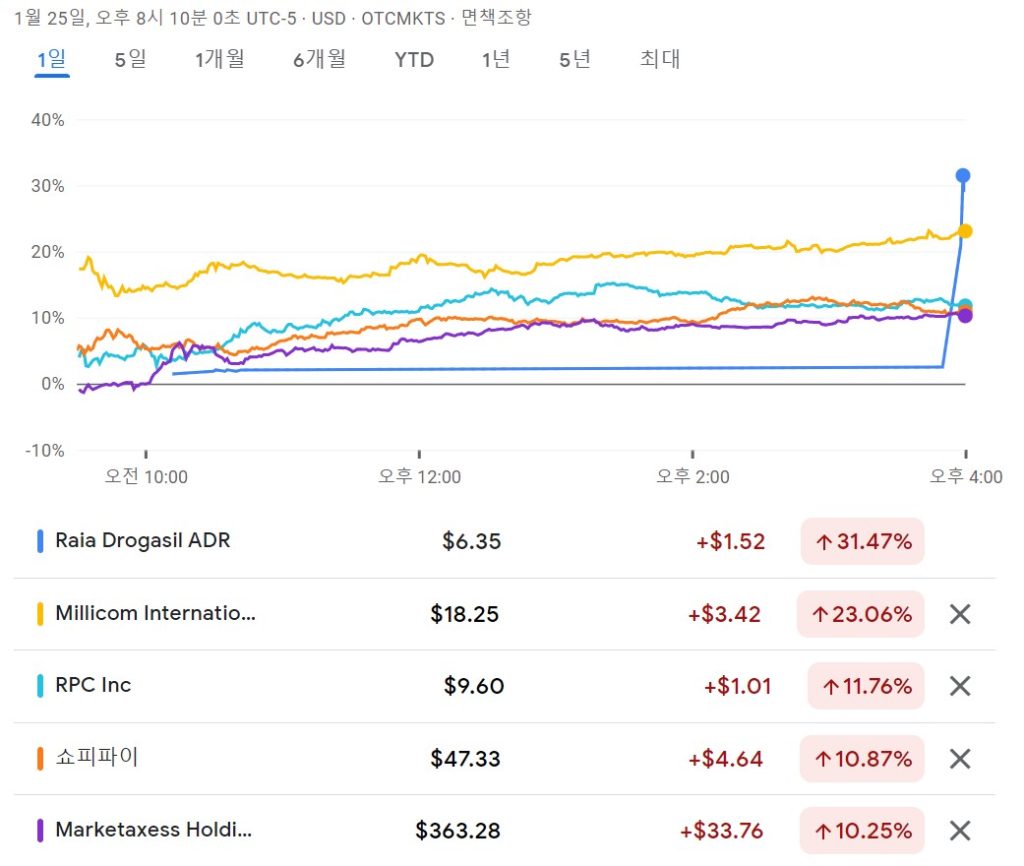1024x866 pixels.
Task: Click the 10.87% change badge
Action: point(862,759)
